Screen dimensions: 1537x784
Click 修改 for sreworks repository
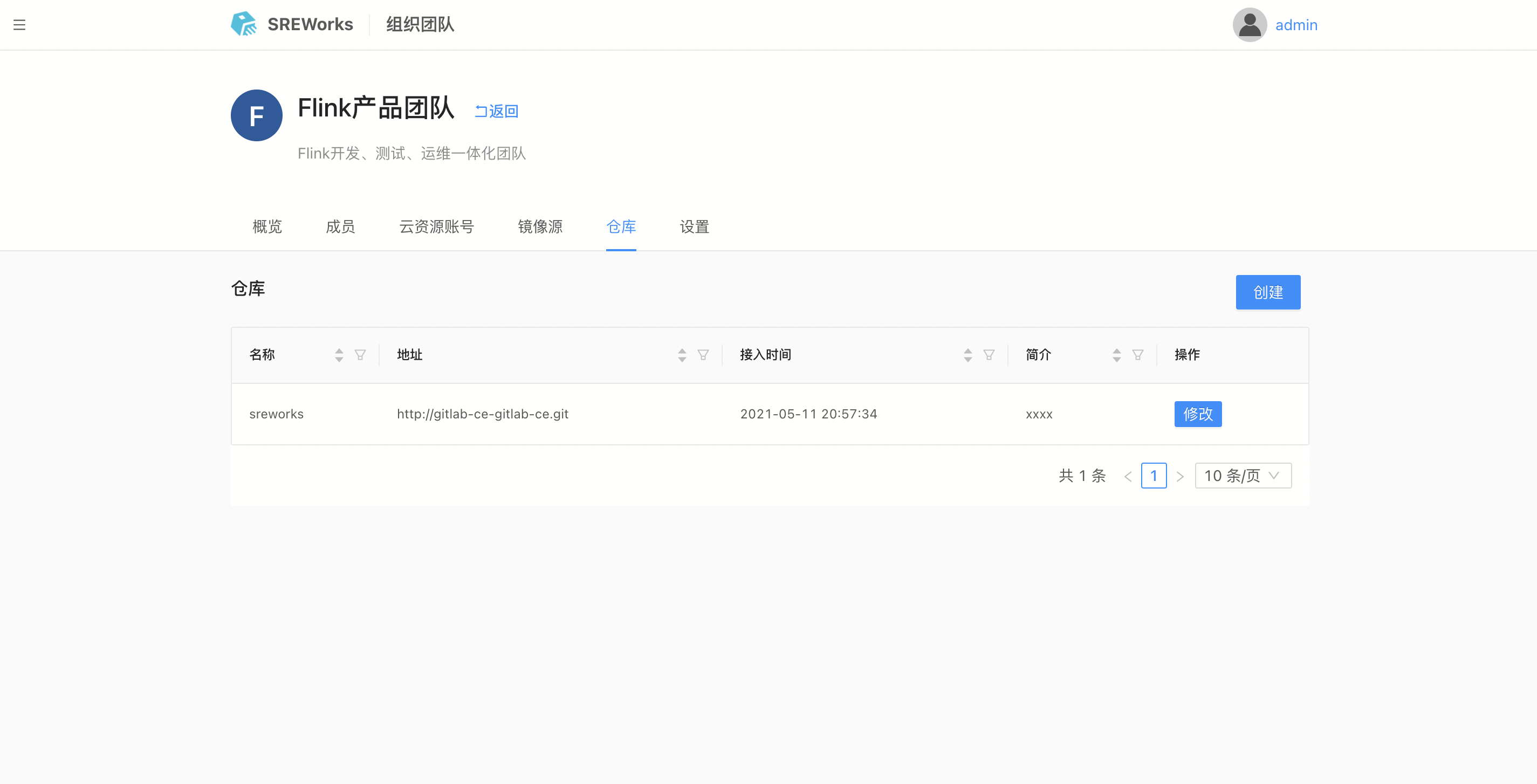(x=1197, y=414)
